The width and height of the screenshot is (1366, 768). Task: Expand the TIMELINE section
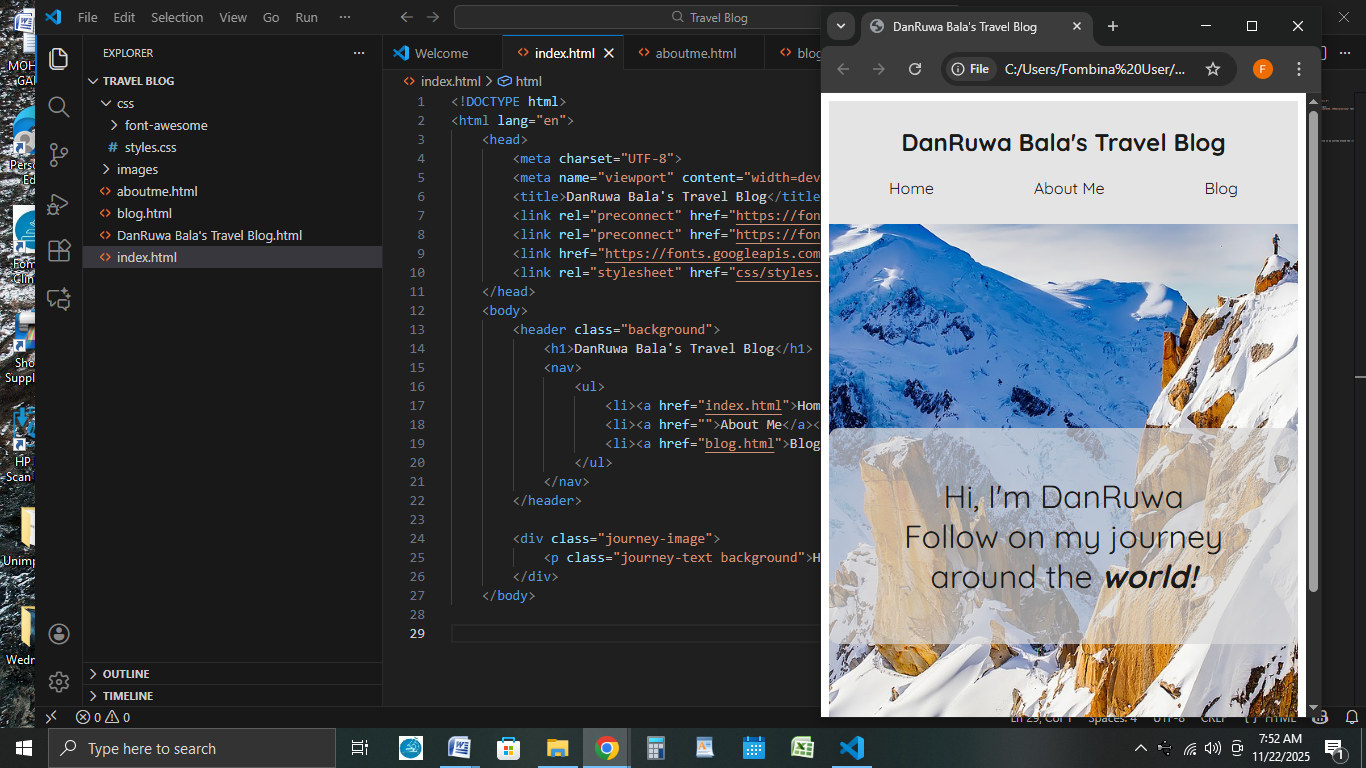(127, 696)
